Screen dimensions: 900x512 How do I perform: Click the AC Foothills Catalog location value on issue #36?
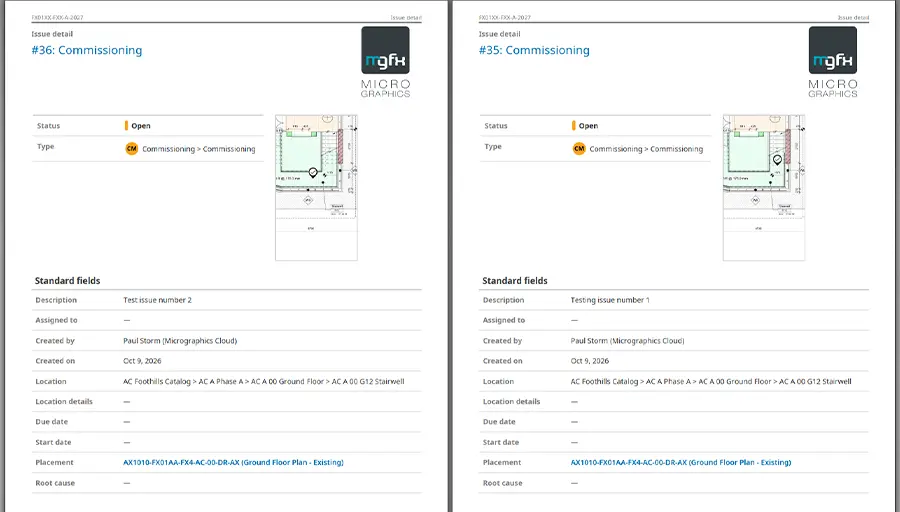click(x=263, y=382)
